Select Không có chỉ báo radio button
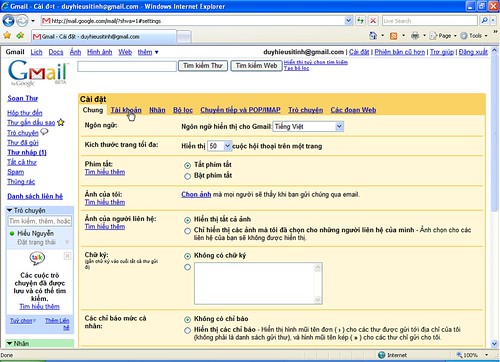 [187, 319]
